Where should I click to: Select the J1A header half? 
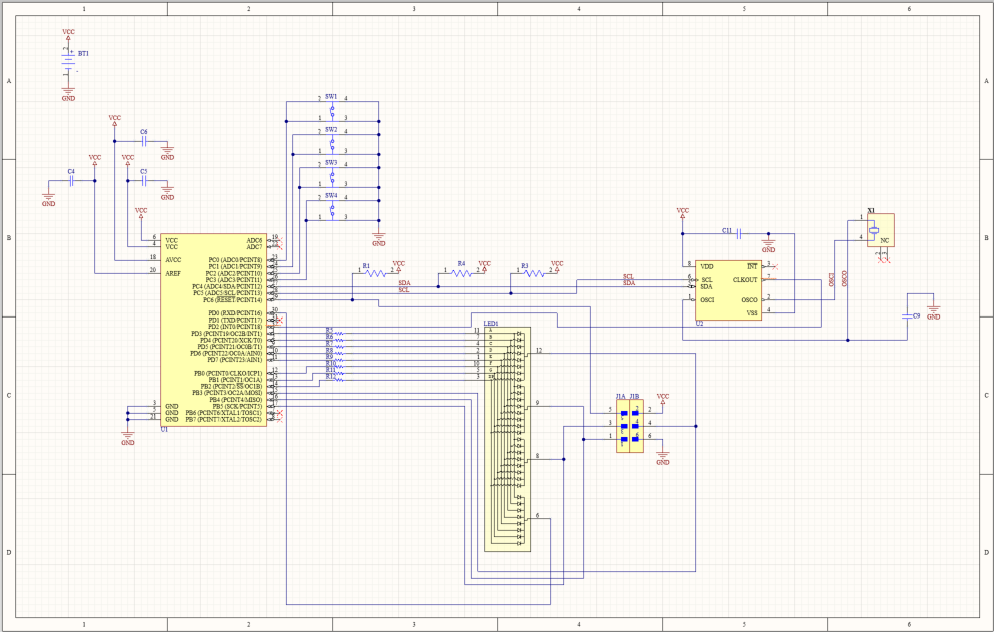623,426
